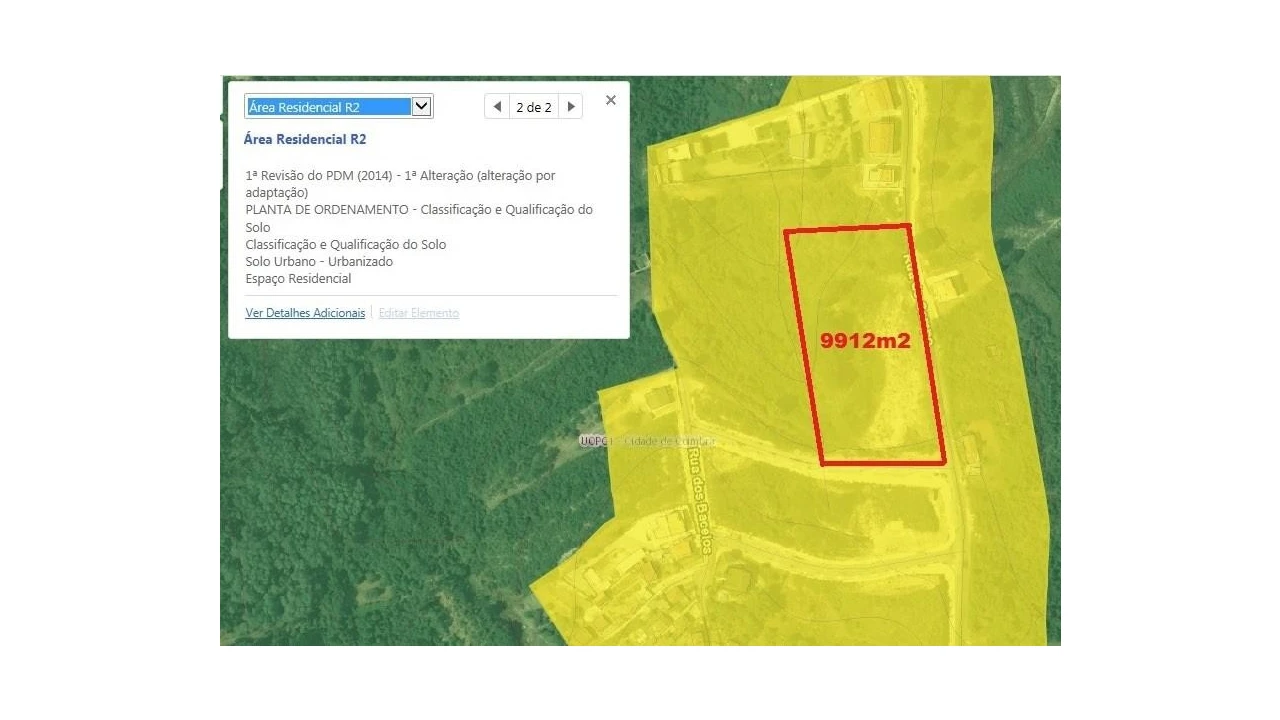Open the Área Residencial R2 dropdown arrow
The height and width of the screenshot is (720, 1280).
point(421,106)
